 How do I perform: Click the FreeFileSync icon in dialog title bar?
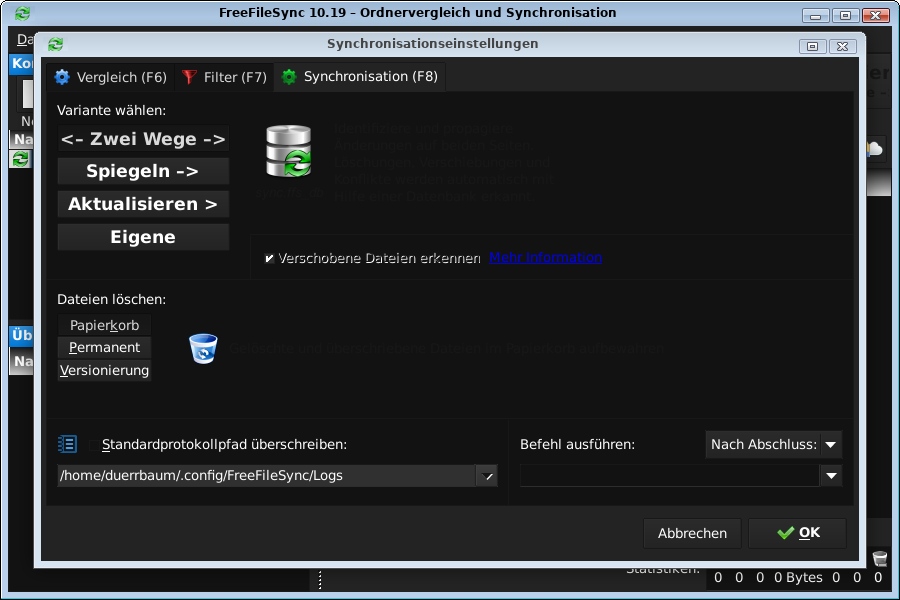coord(56,44)
